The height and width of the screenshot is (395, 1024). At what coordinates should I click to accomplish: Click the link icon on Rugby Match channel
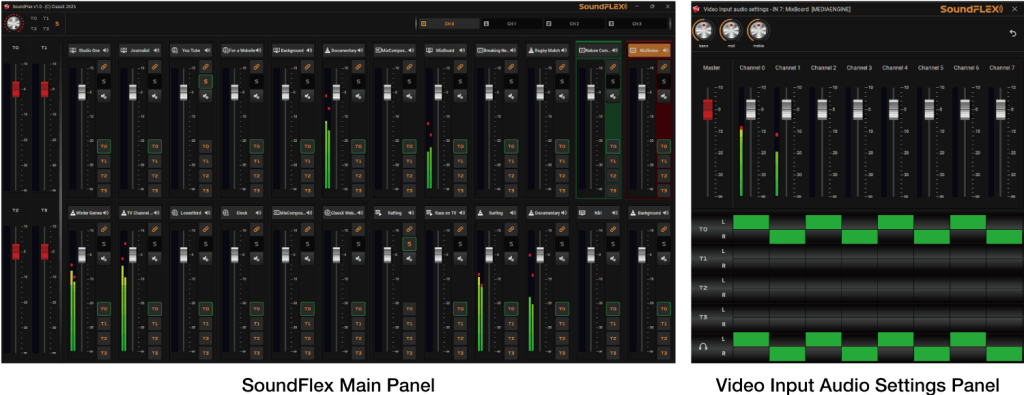562,67
